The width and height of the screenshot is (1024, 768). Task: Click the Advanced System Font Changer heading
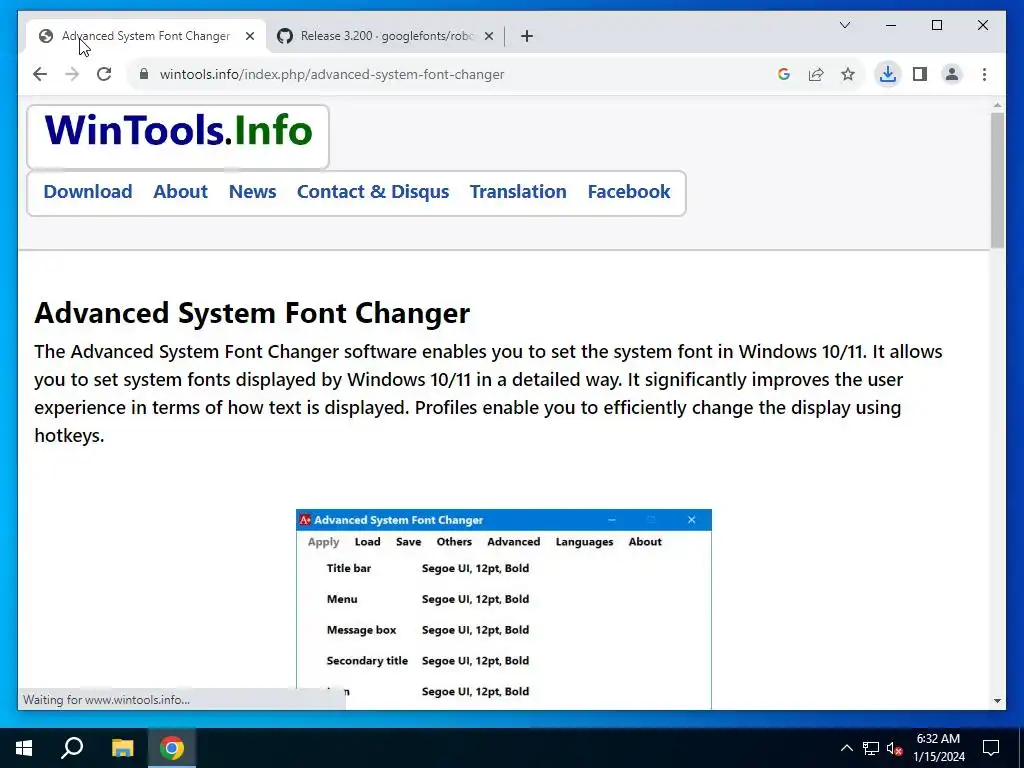click(252, 313)
